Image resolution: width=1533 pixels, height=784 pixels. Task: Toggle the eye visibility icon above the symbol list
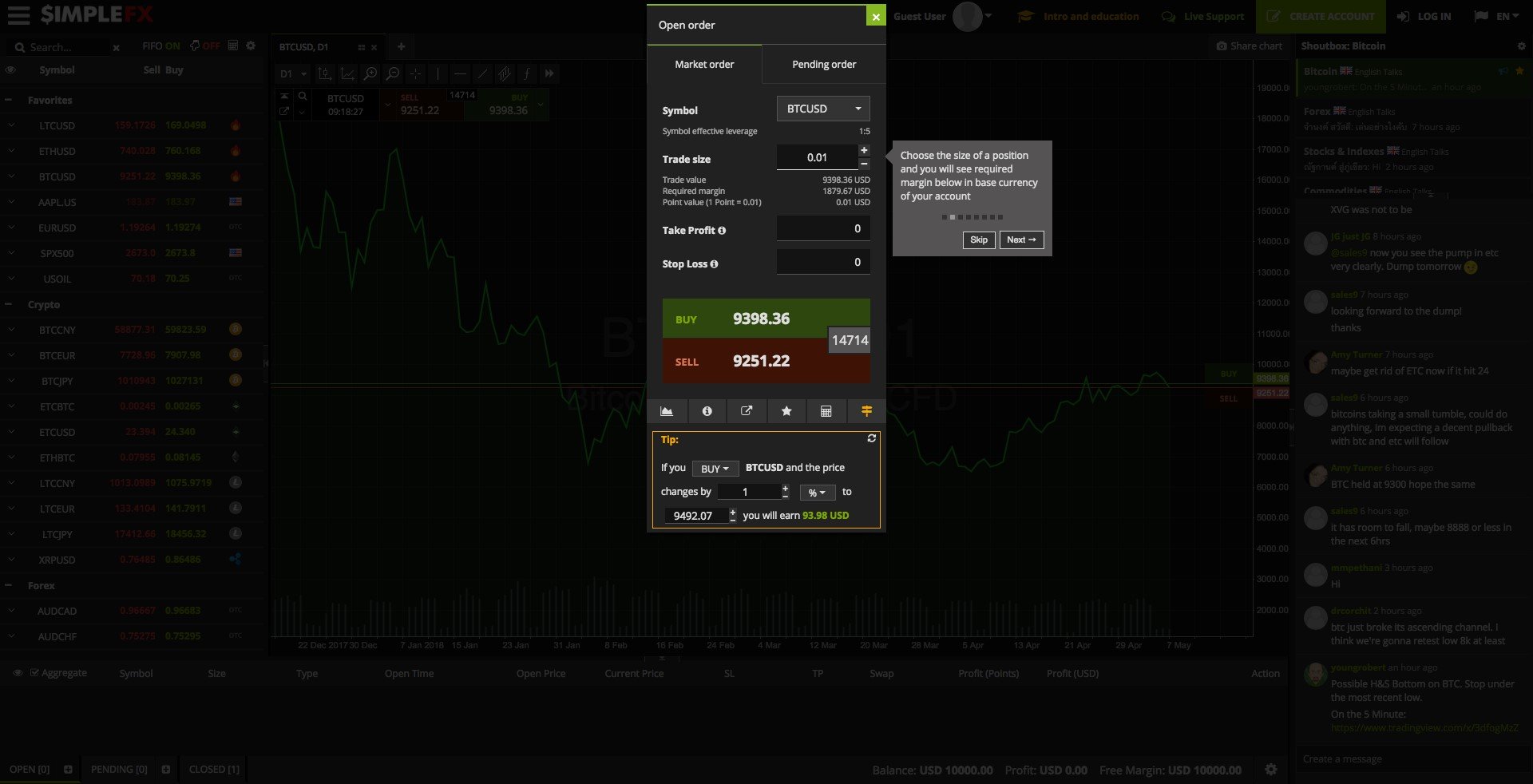pos(10,69)
